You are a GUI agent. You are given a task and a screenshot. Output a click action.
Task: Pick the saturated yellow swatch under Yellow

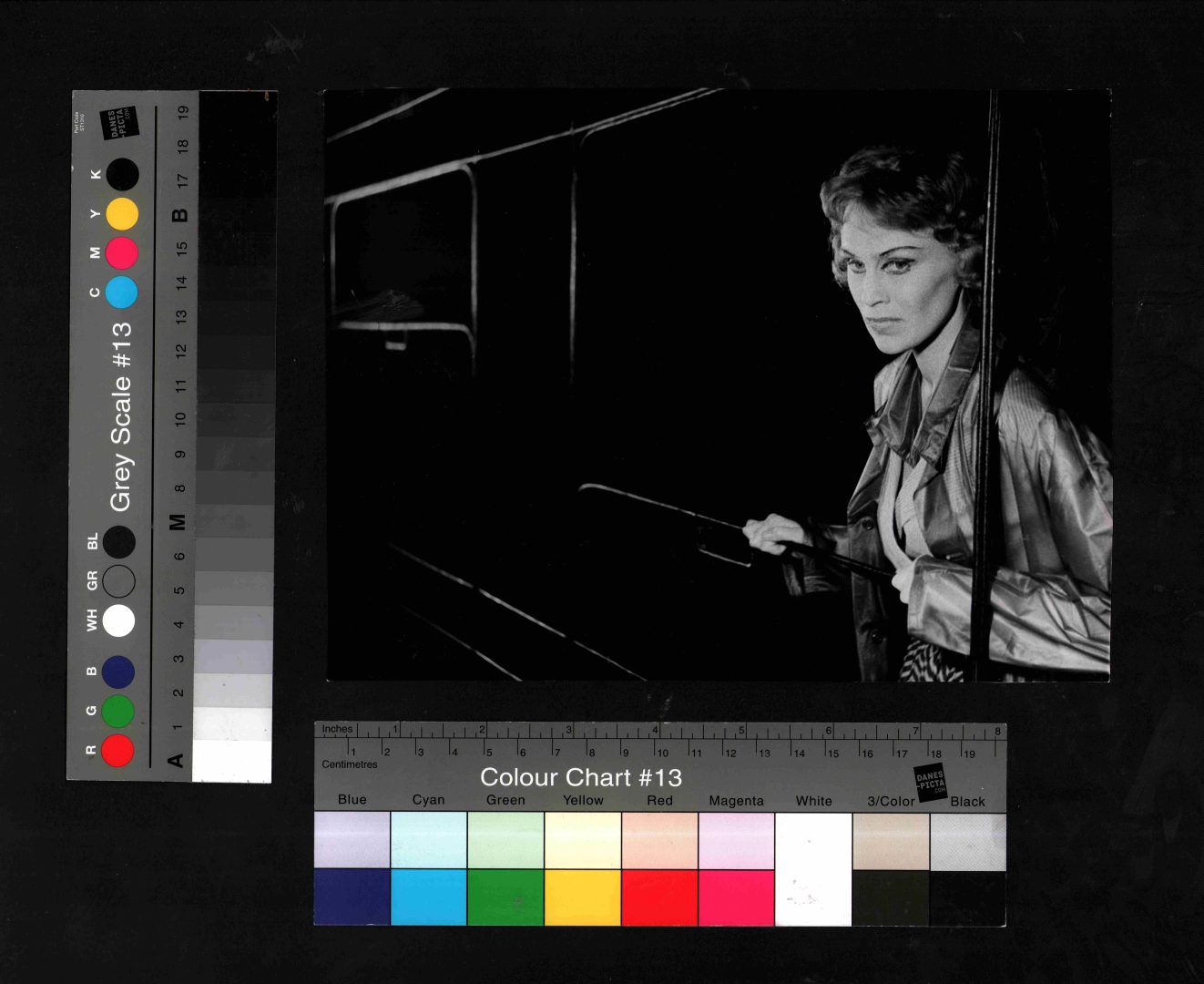(583, 897)
